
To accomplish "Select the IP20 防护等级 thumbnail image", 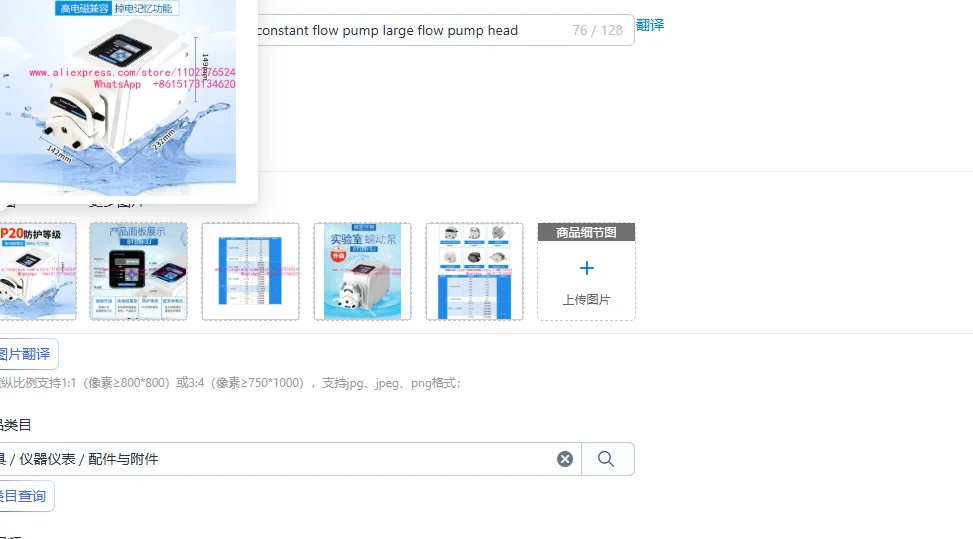I will tap(38, 272).
